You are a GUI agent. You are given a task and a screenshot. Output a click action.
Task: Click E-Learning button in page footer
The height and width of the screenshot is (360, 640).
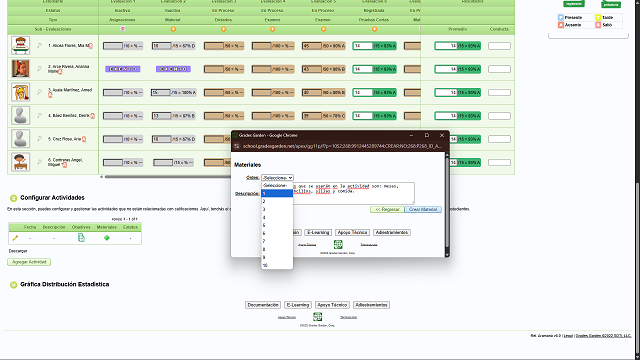[x=298, y=305]
